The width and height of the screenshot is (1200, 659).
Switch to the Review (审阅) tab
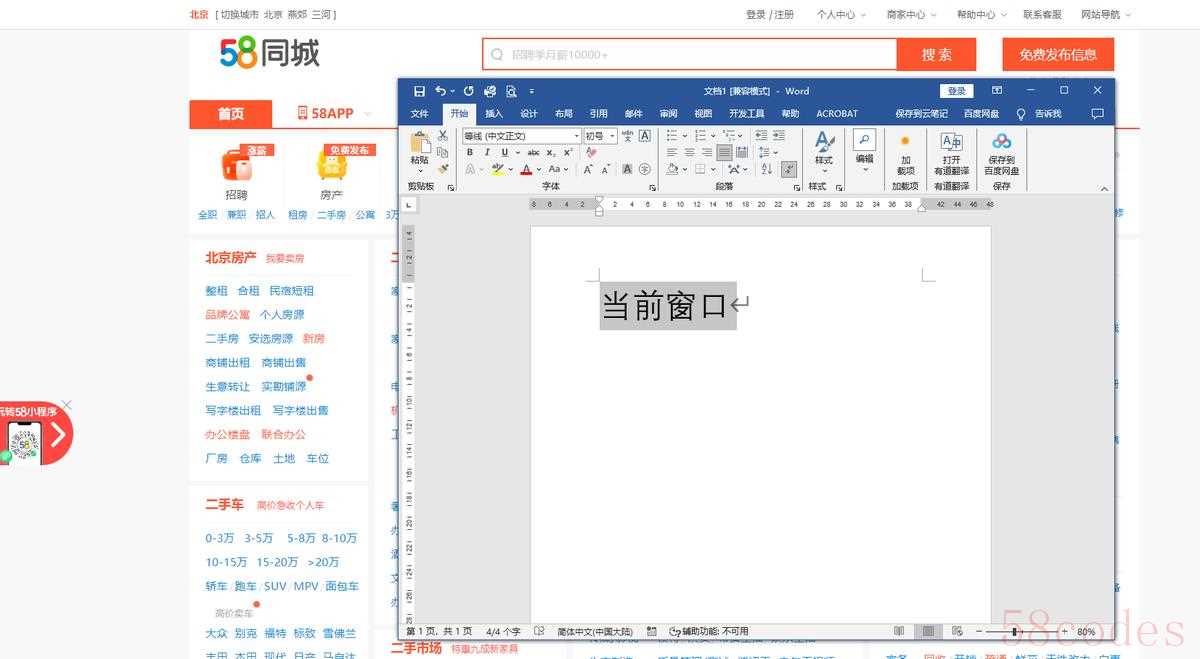tap(668, 113)
